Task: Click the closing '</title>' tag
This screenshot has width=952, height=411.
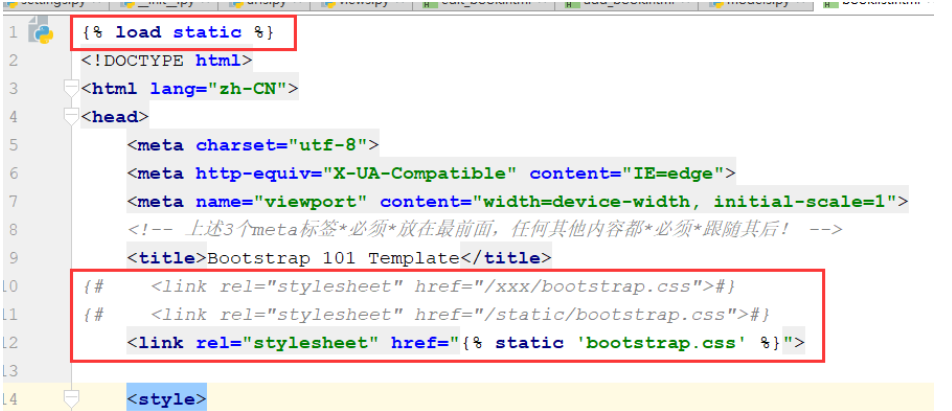Action: coord(505,258)
